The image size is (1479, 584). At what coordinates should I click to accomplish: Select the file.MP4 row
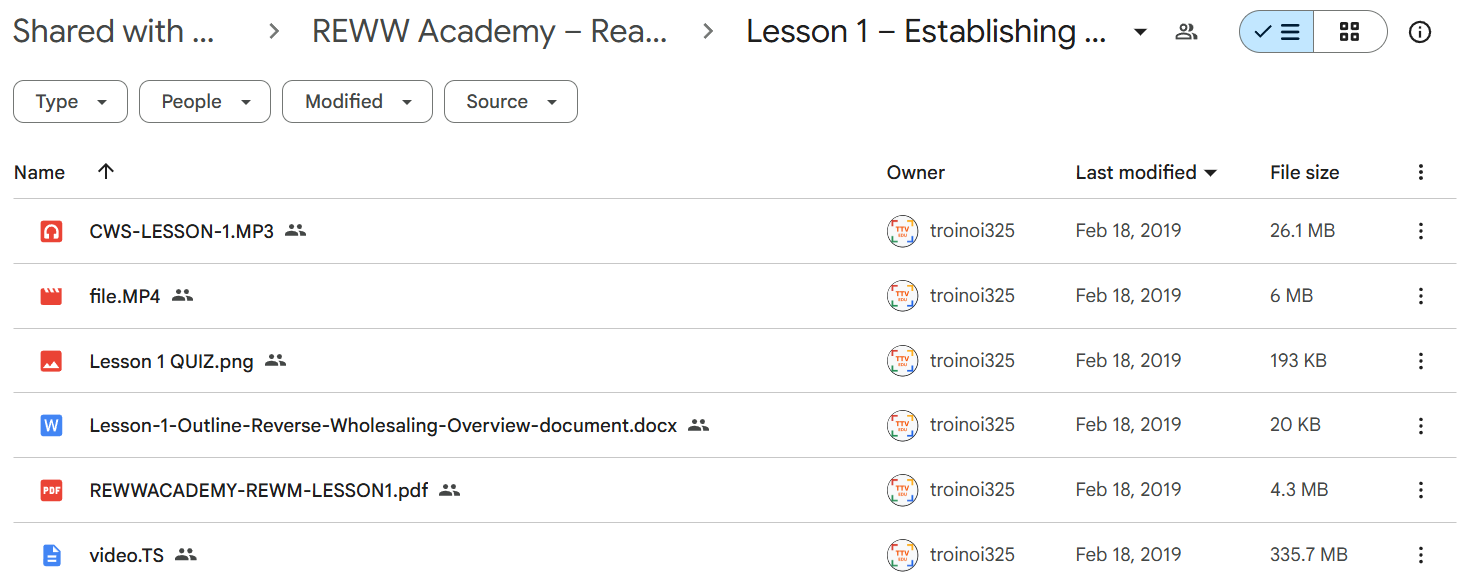735,296
